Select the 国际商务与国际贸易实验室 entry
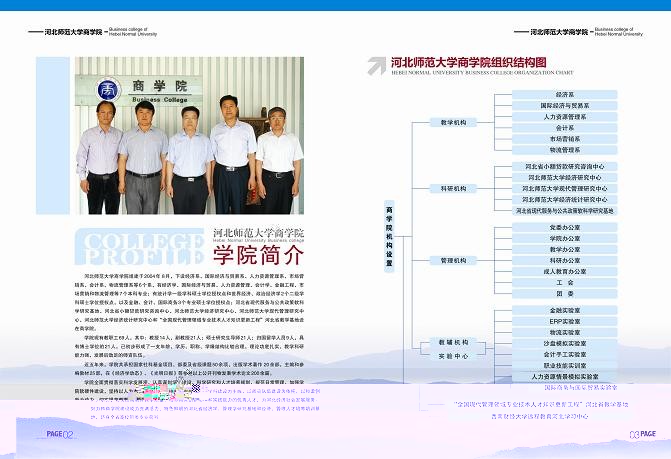This screenshot has height=459, width=671. click(581, 388)
